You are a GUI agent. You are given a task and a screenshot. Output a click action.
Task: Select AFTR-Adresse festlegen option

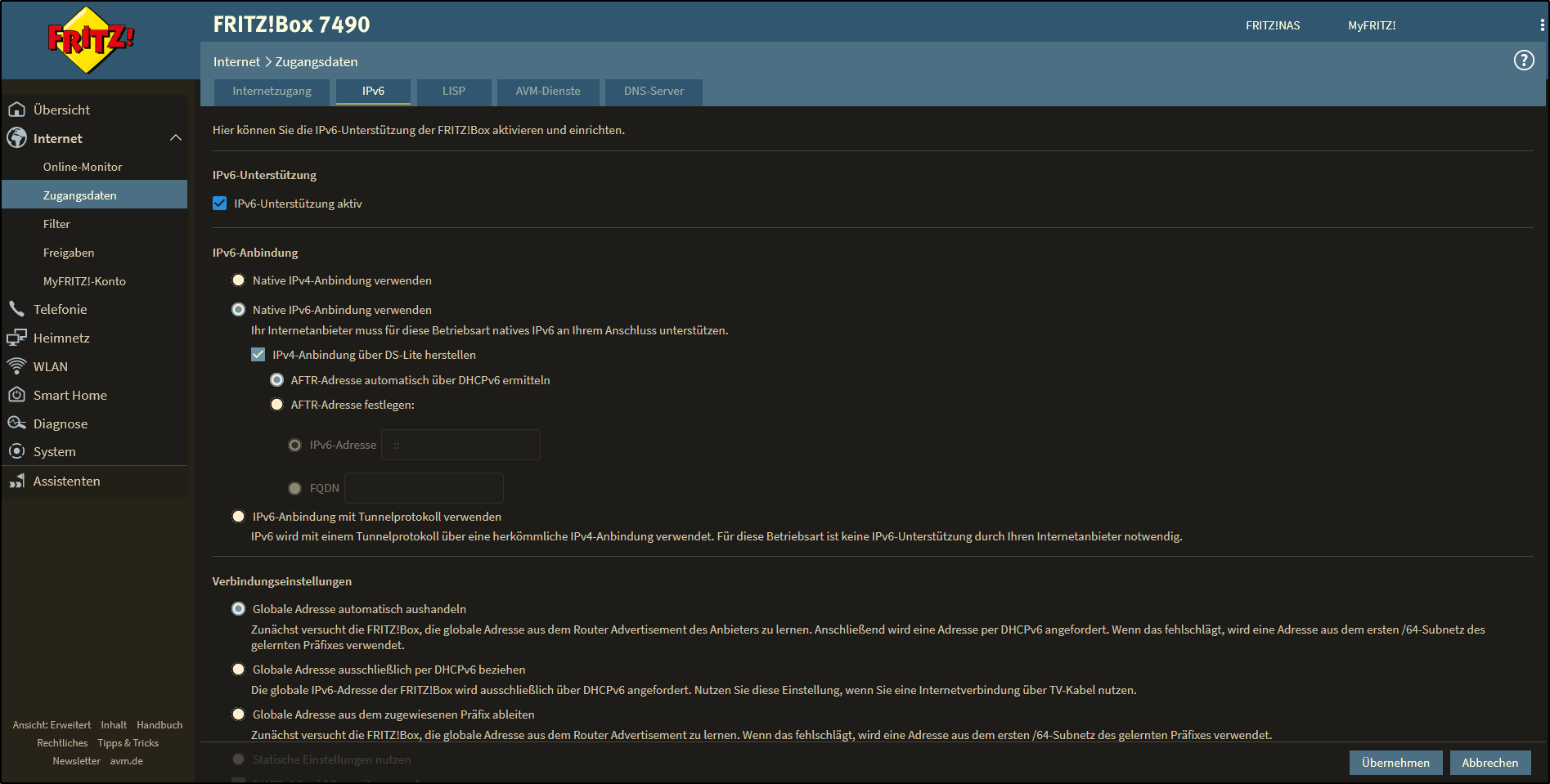coord(277,405)
